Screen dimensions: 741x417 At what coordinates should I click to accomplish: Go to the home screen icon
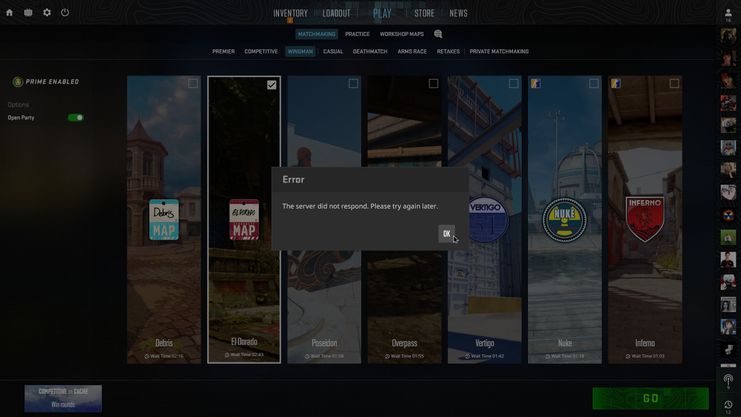9,13
